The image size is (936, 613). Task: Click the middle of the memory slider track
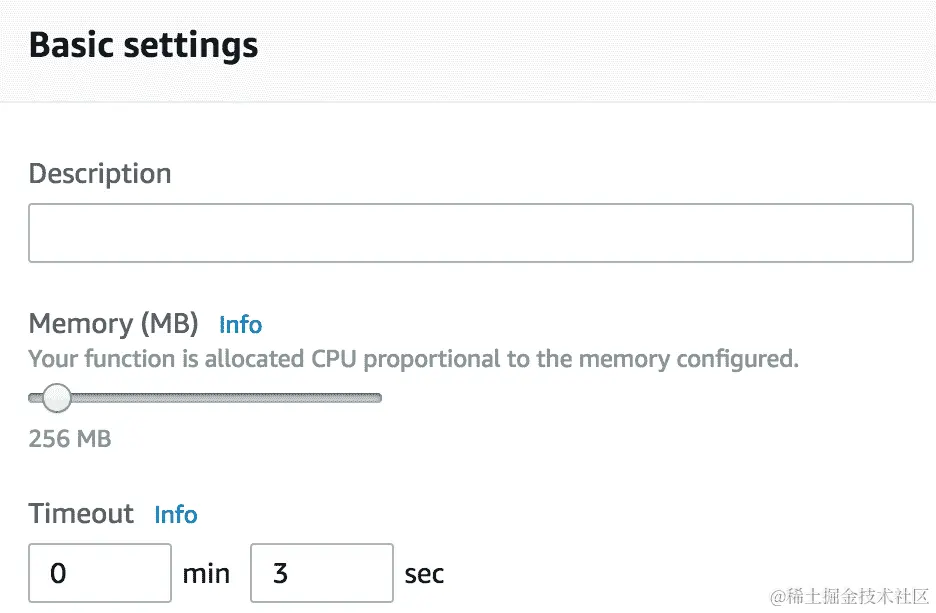[x=205, y=398]
